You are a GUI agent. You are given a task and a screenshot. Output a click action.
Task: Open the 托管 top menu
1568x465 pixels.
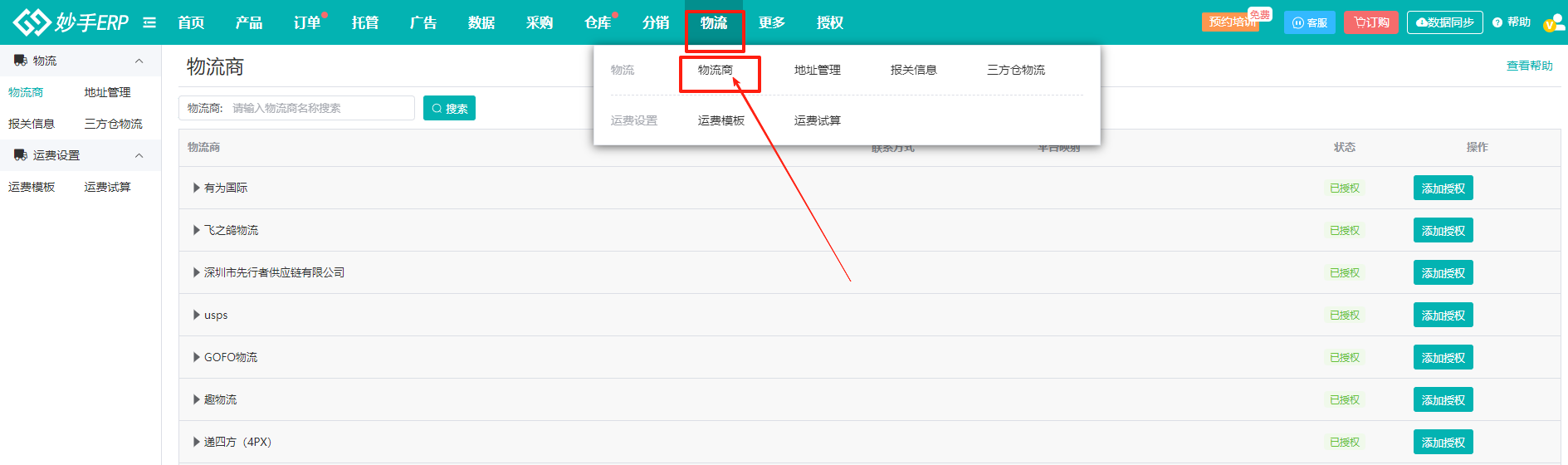365,22
